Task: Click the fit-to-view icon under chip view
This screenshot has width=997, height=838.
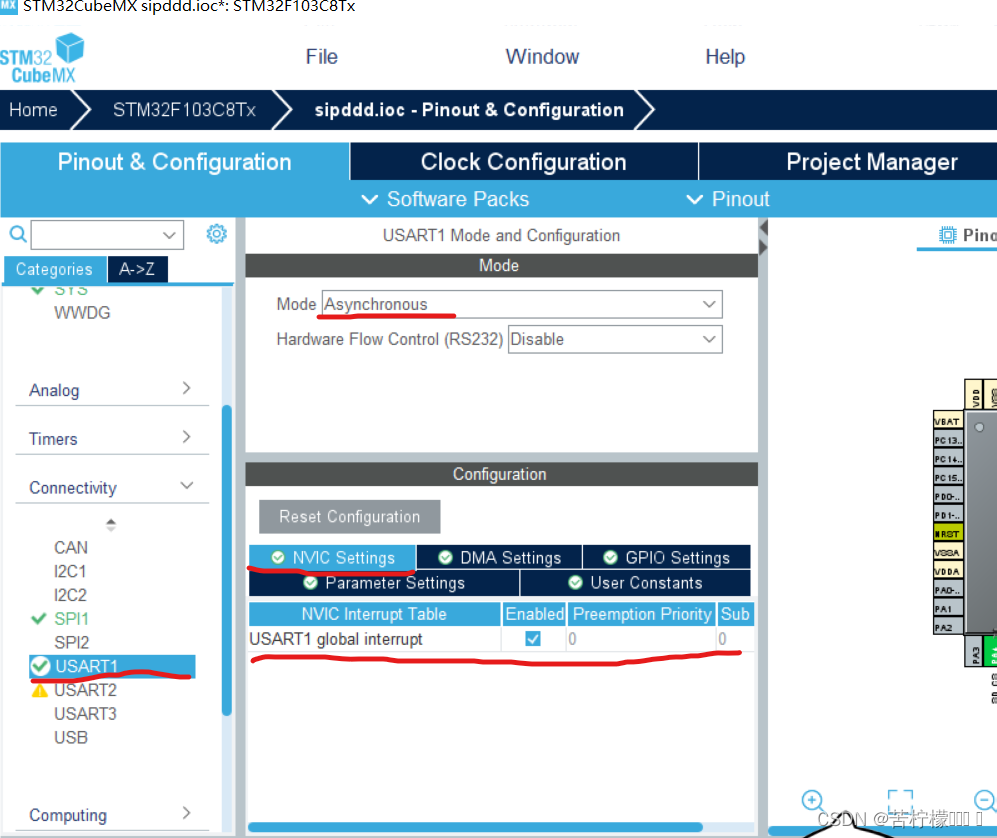Action: coord(900,800)
